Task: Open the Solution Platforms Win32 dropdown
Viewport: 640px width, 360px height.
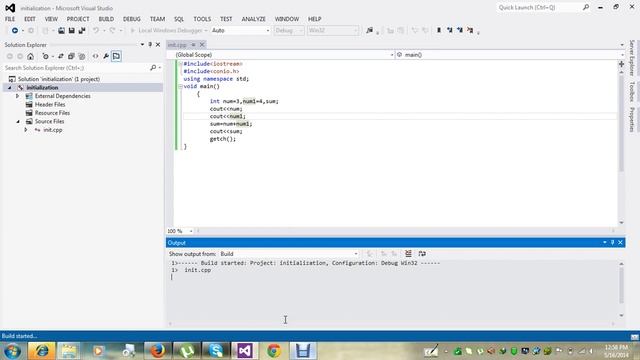Action: point(333,31)
